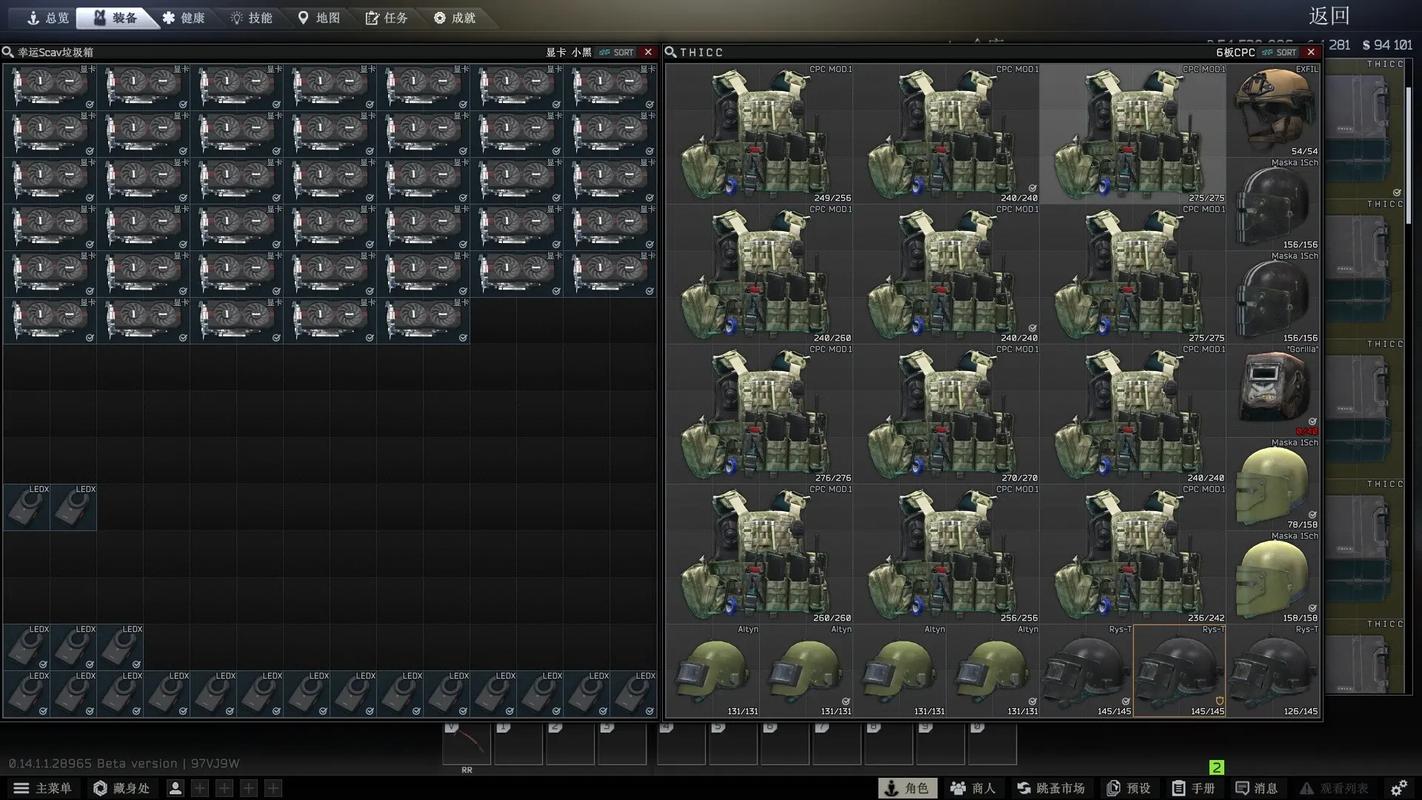Switch to the 健康 (Health) tab
Screen dimensions: 1422x800
pyautogui.click(x=183, y=18)
